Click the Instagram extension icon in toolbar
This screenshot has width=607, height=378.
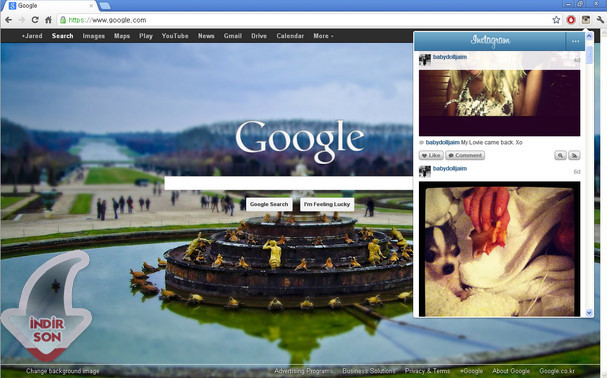(x=586, y=20)
